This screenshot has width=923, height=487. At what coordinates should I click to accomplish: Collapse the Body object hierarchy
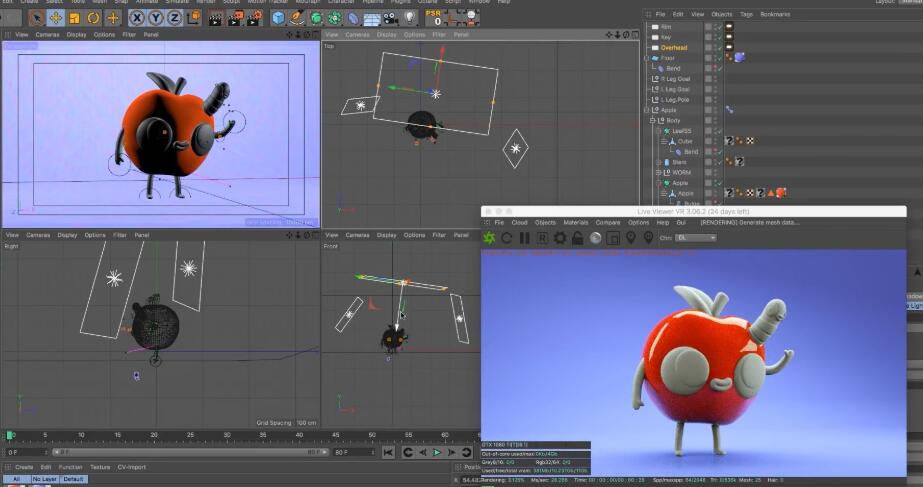652,121
